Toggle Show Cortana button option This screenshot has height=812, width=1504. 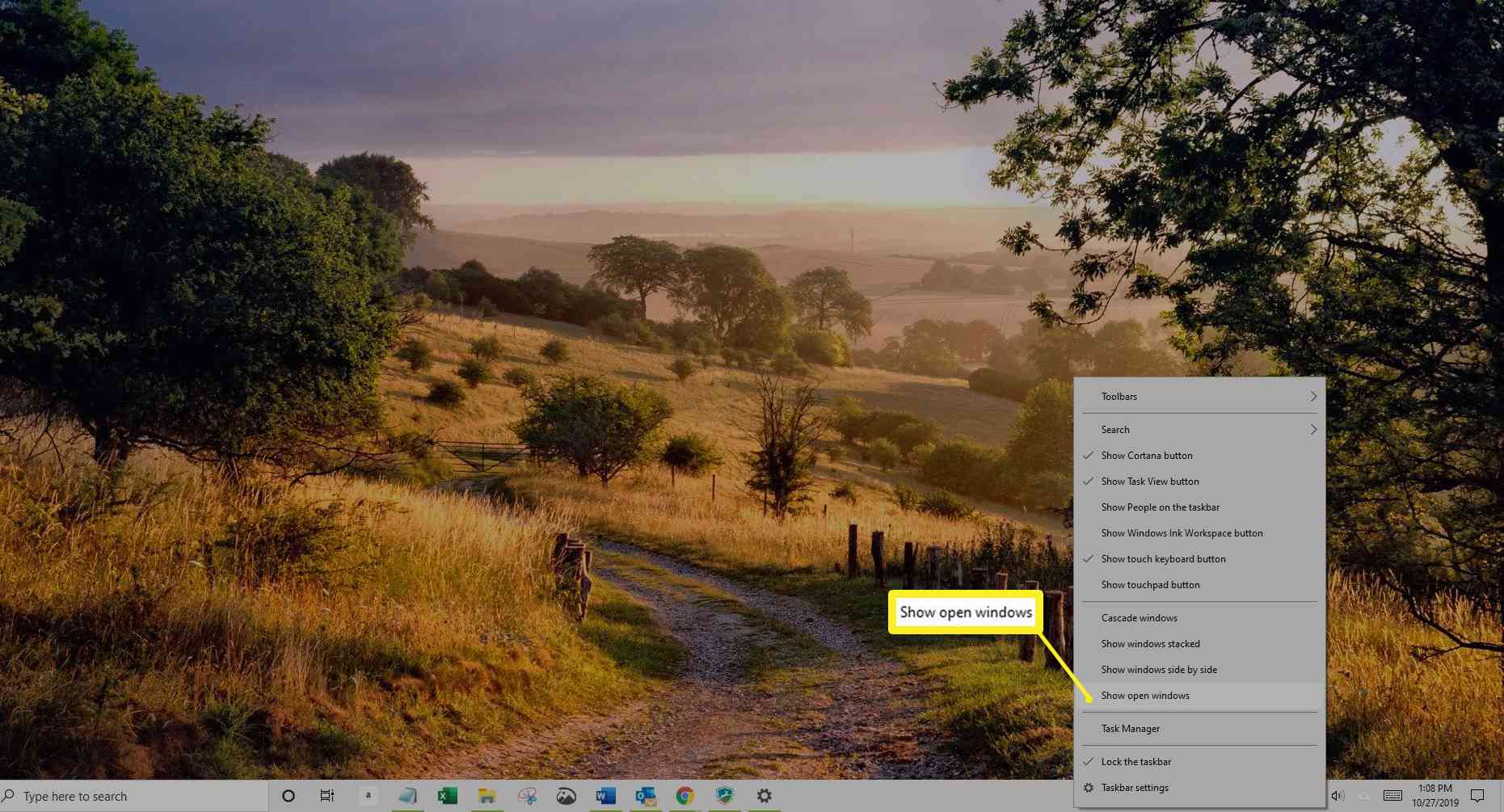(1199, 456)
